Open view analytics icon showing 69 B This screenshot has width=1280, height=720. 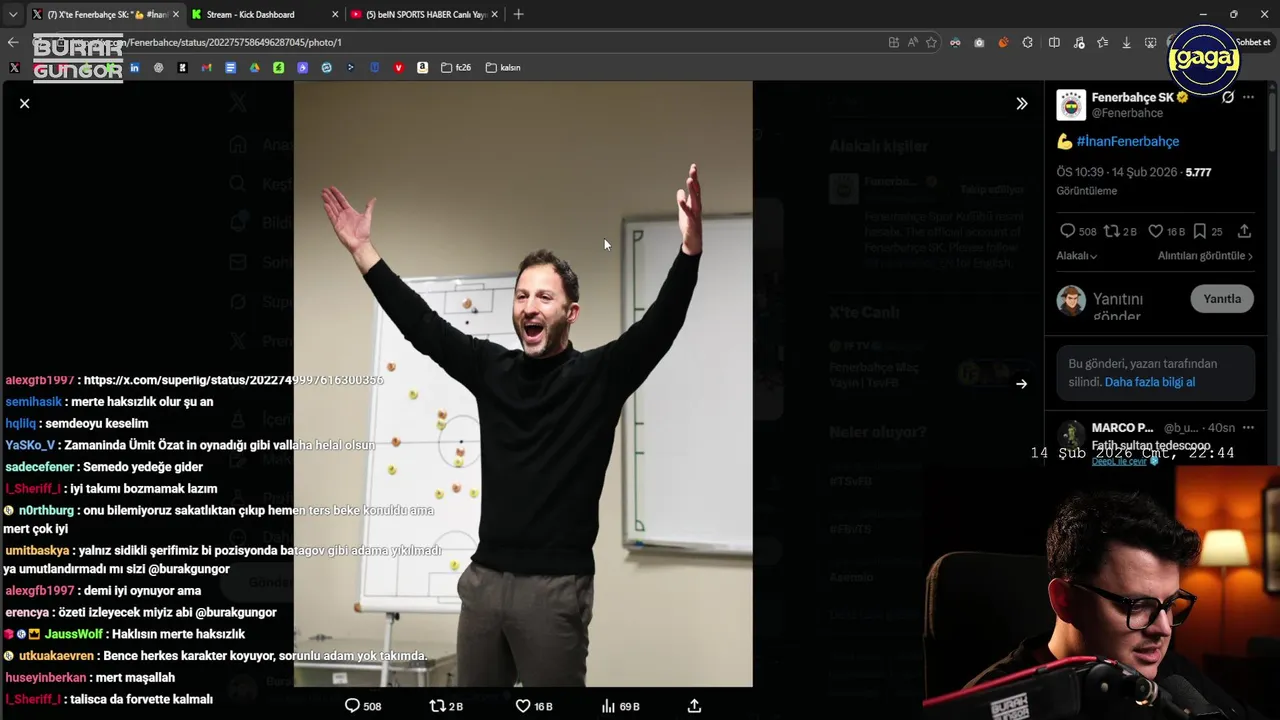(608, 706)
